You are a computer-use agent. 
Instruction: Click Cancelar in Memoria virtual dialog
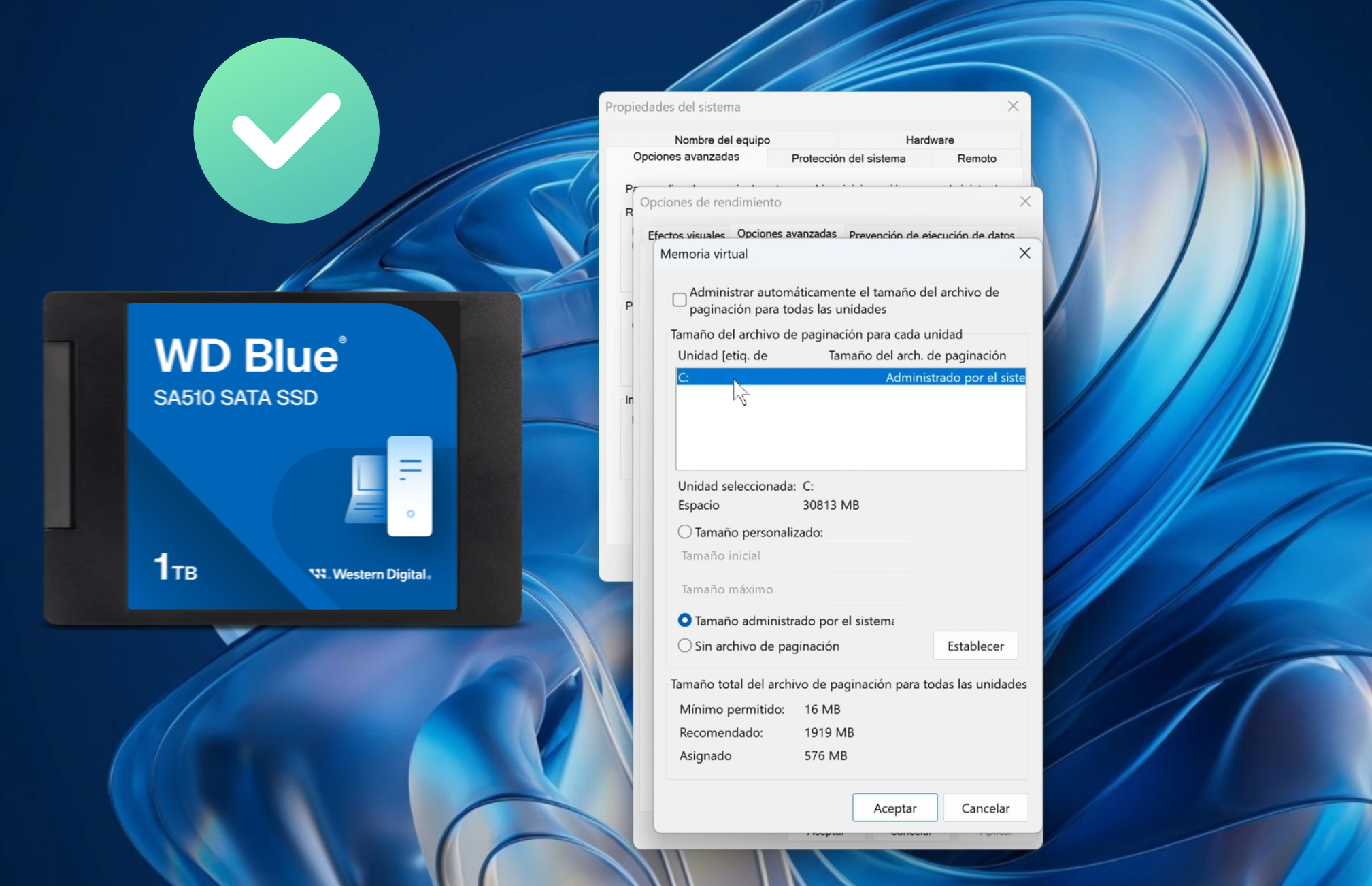[985, 808]
